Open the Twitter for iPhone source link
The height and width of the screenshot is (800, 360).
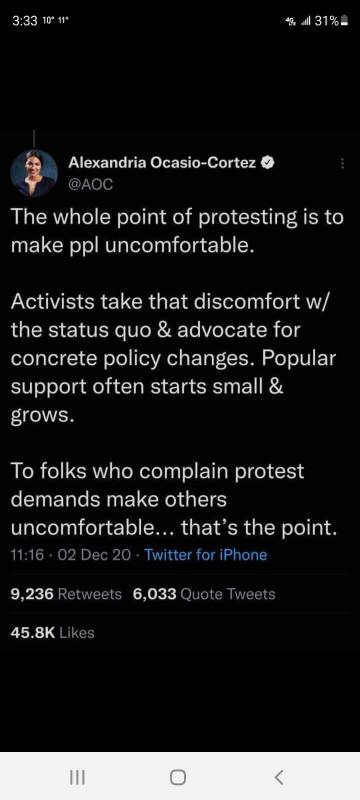(206, 555)
